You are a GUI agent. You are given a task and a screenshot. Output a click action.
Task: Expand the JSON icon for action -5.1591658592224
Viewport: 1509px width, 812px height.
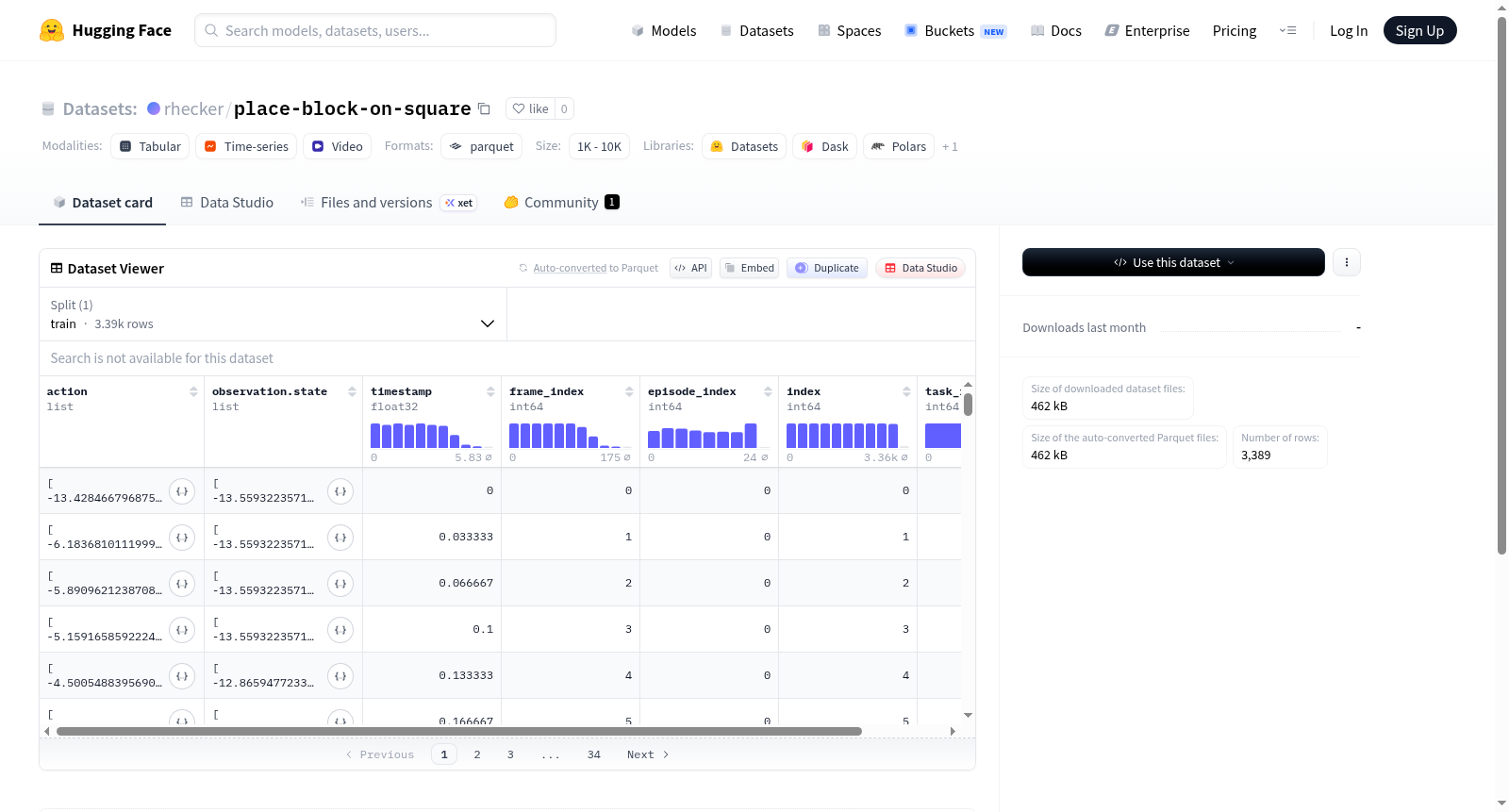point(182,630)
